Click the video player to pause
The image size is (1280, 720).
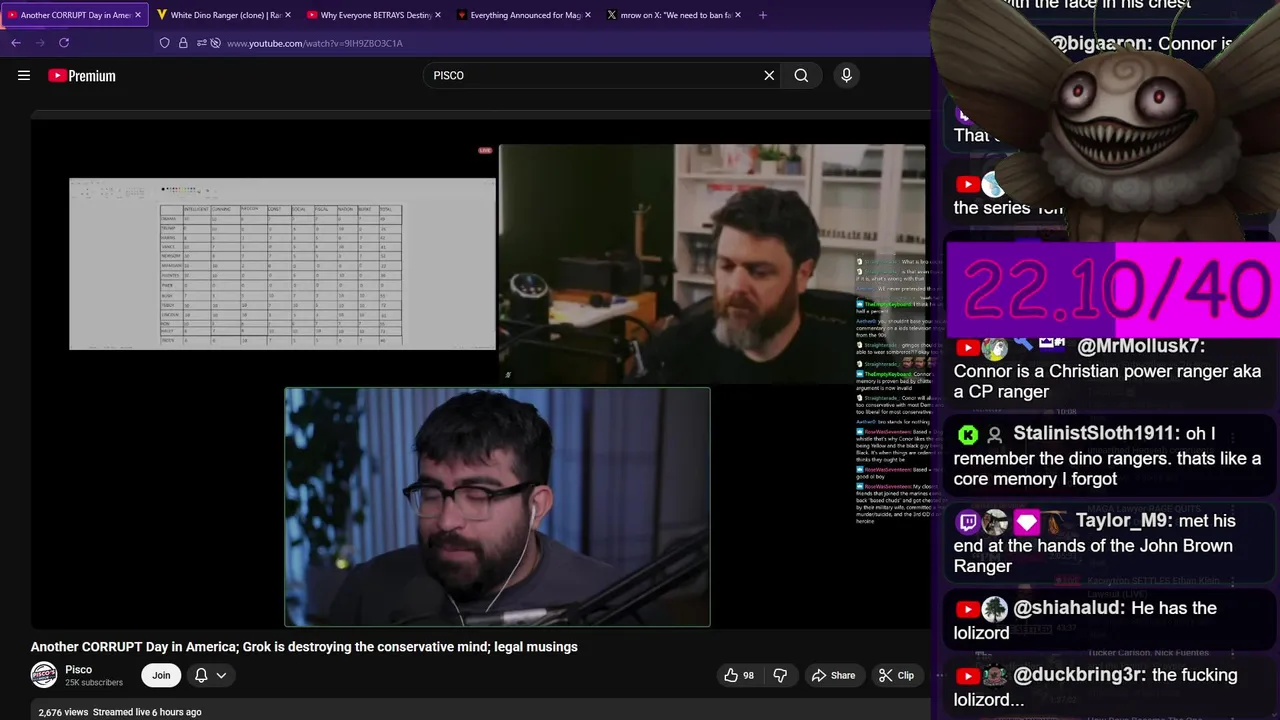[x=480, y=373]
